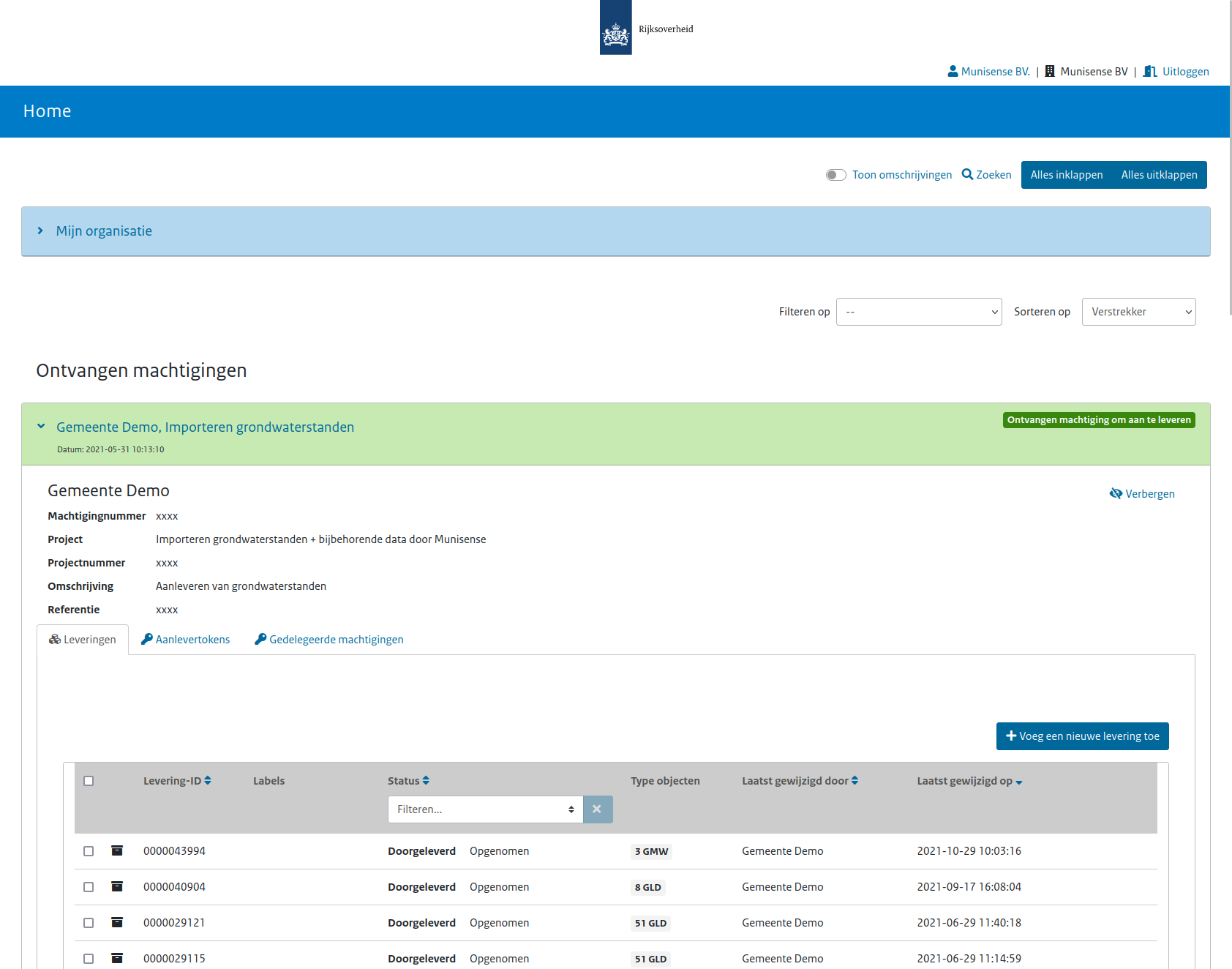Click the Uitloggen door icon
The height and width of the screenshot is (969, 1232).
pos(1150,71)
